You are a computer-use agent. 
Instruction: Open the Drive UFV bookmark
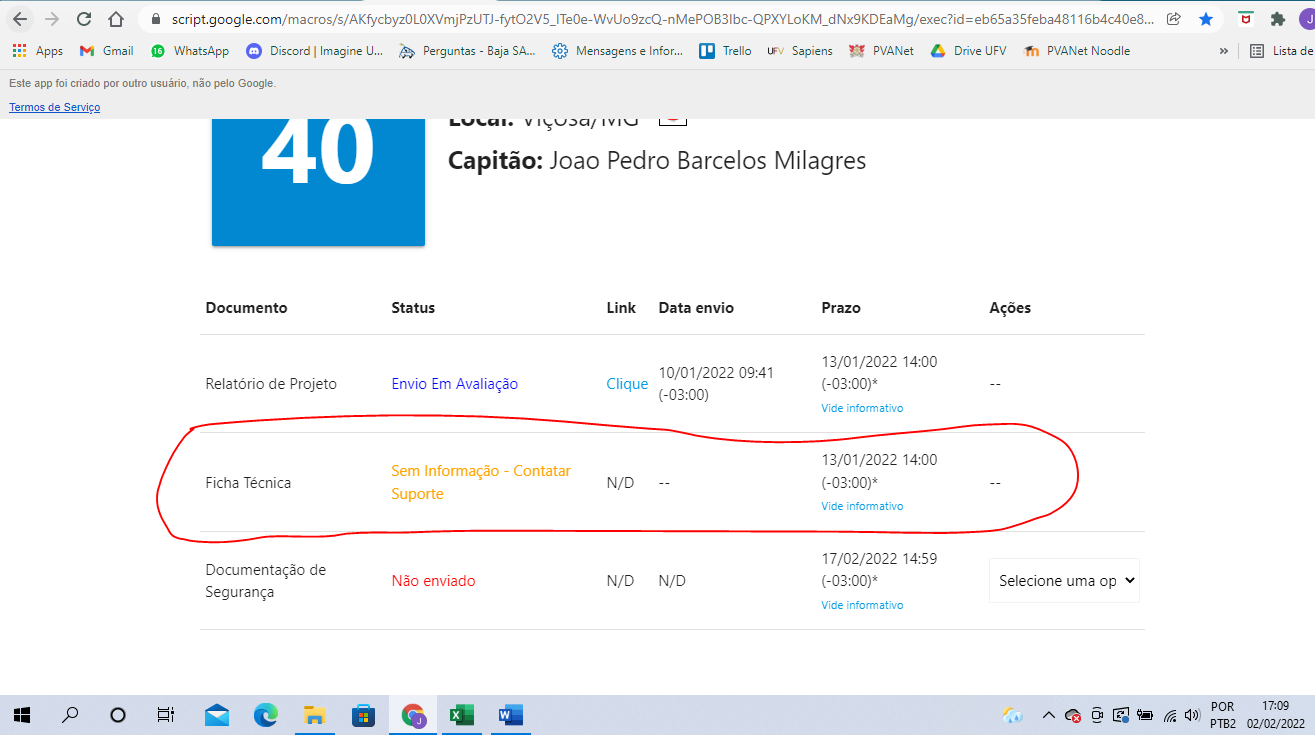pyautogui.click(x=968, y=51)
